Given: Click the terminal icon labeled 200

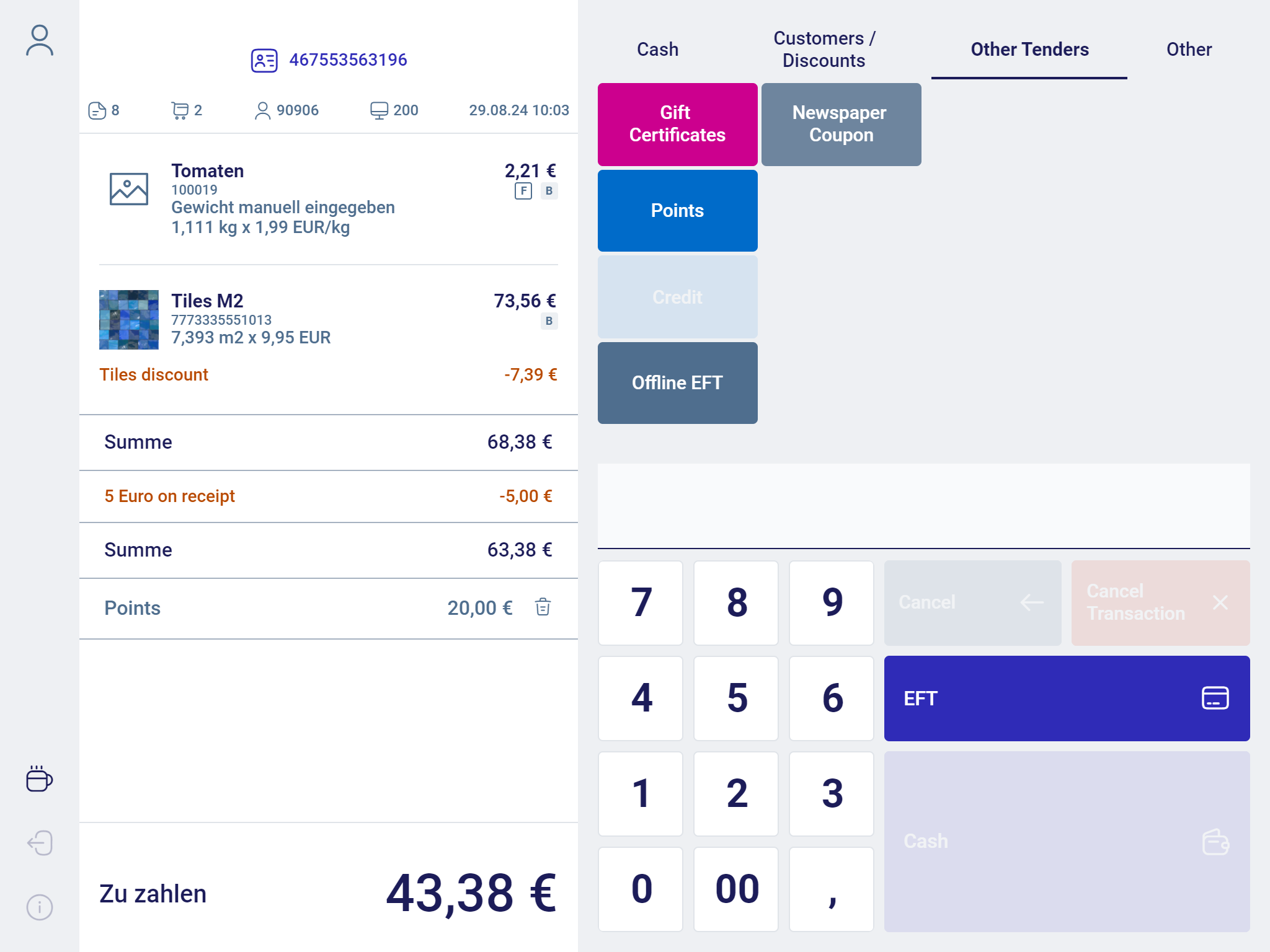Looking at the screenshot, I should (x=380, y=110).
